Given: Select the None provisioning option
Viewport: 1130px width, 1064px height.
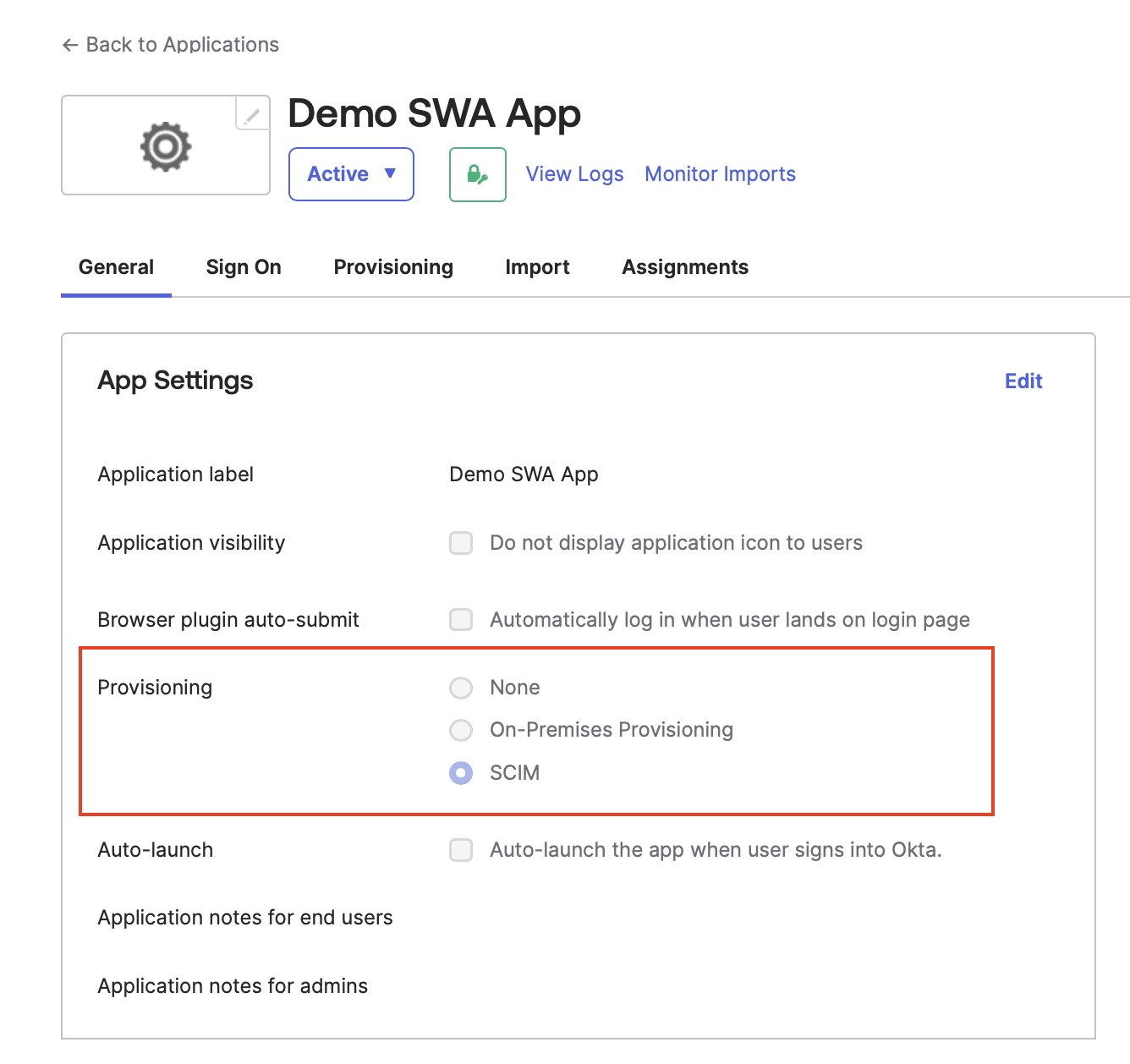Looking at the screenshot, I should 461,688.
